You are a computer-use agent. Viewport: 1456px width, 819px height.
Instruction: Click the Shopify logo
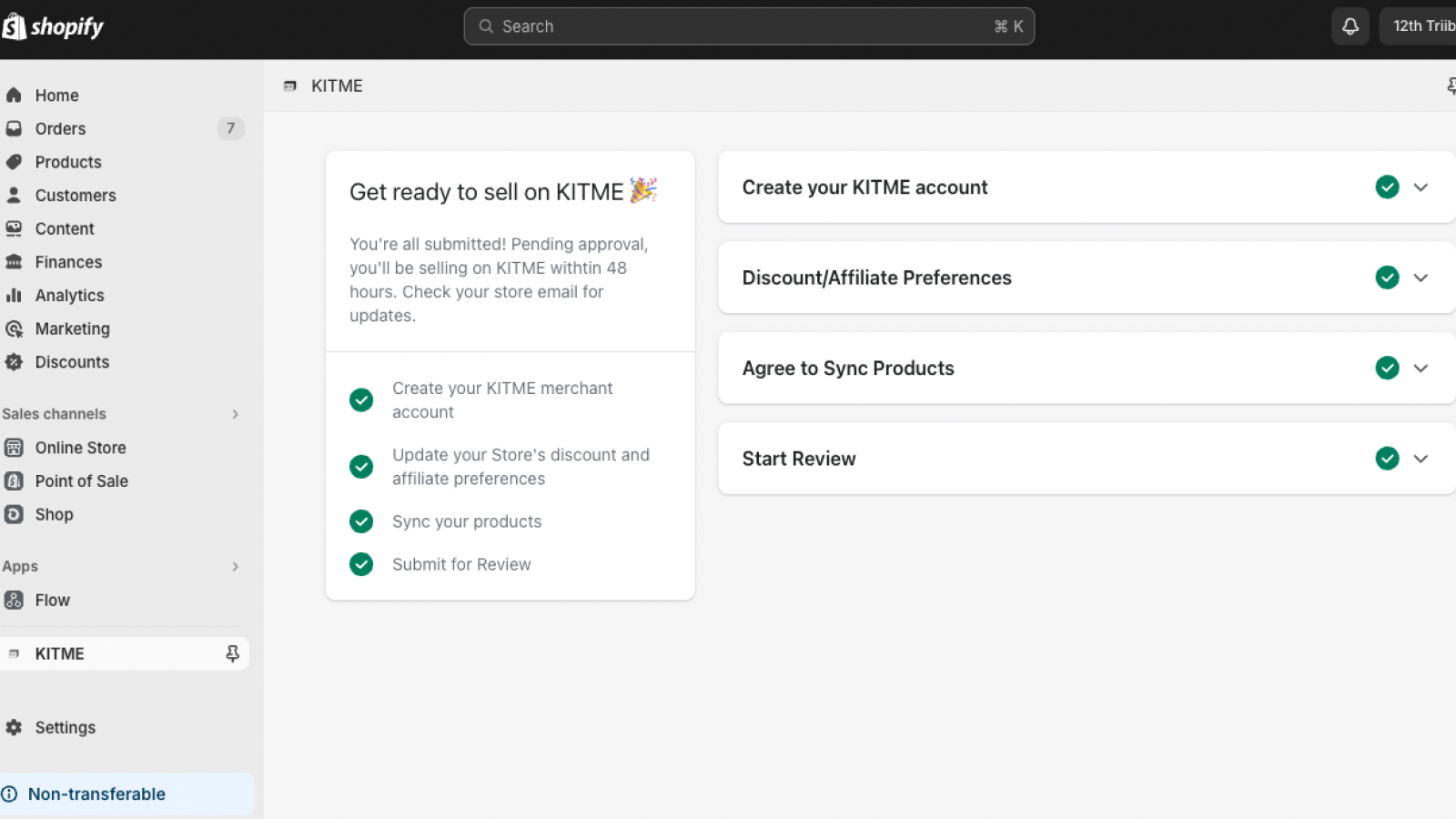click(53, 26)
